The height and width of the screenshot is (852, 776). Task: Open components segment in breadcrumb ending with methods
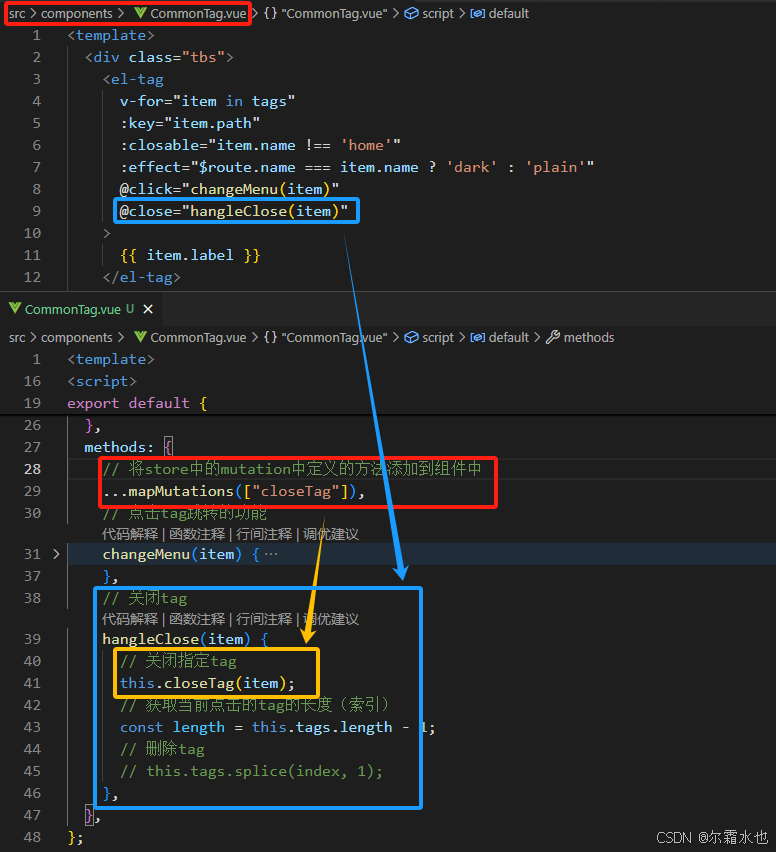point(77,337)
